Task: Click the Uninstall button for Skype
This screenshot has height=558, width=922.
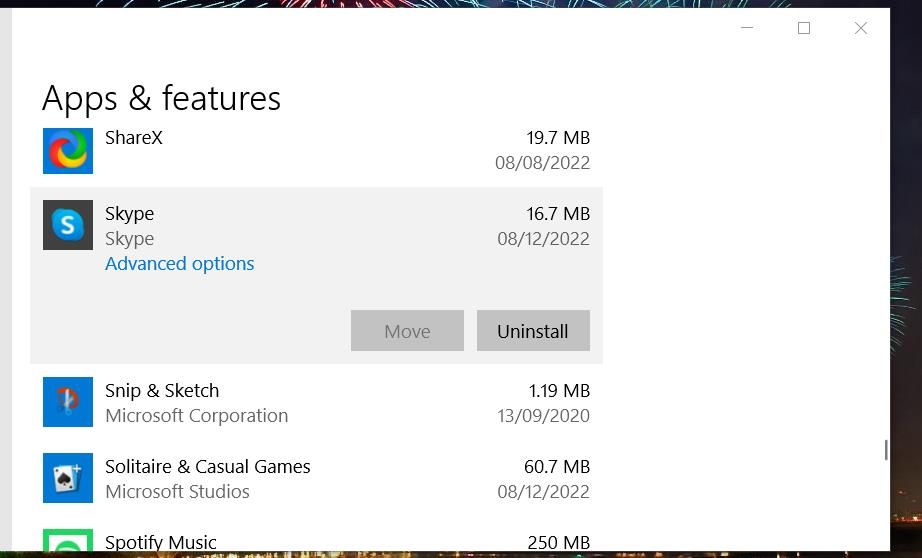Action: click(x=533, y=330)
